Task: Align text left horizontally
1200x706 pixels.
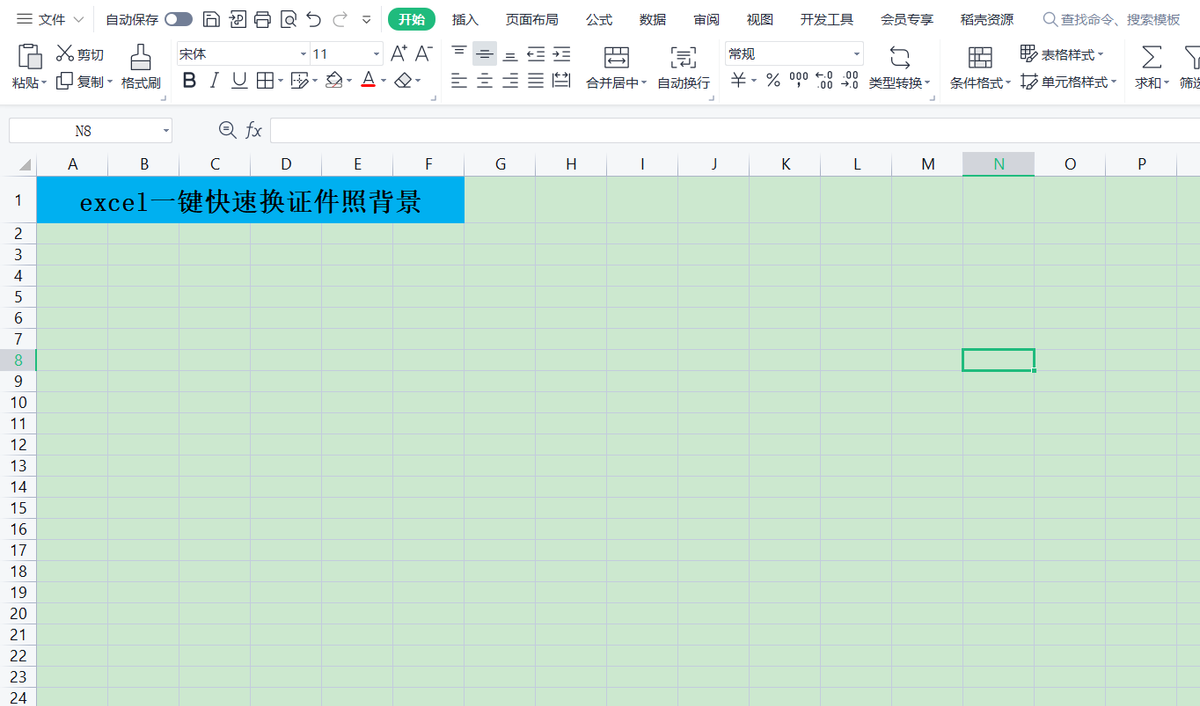Action: tap(458, 81)
